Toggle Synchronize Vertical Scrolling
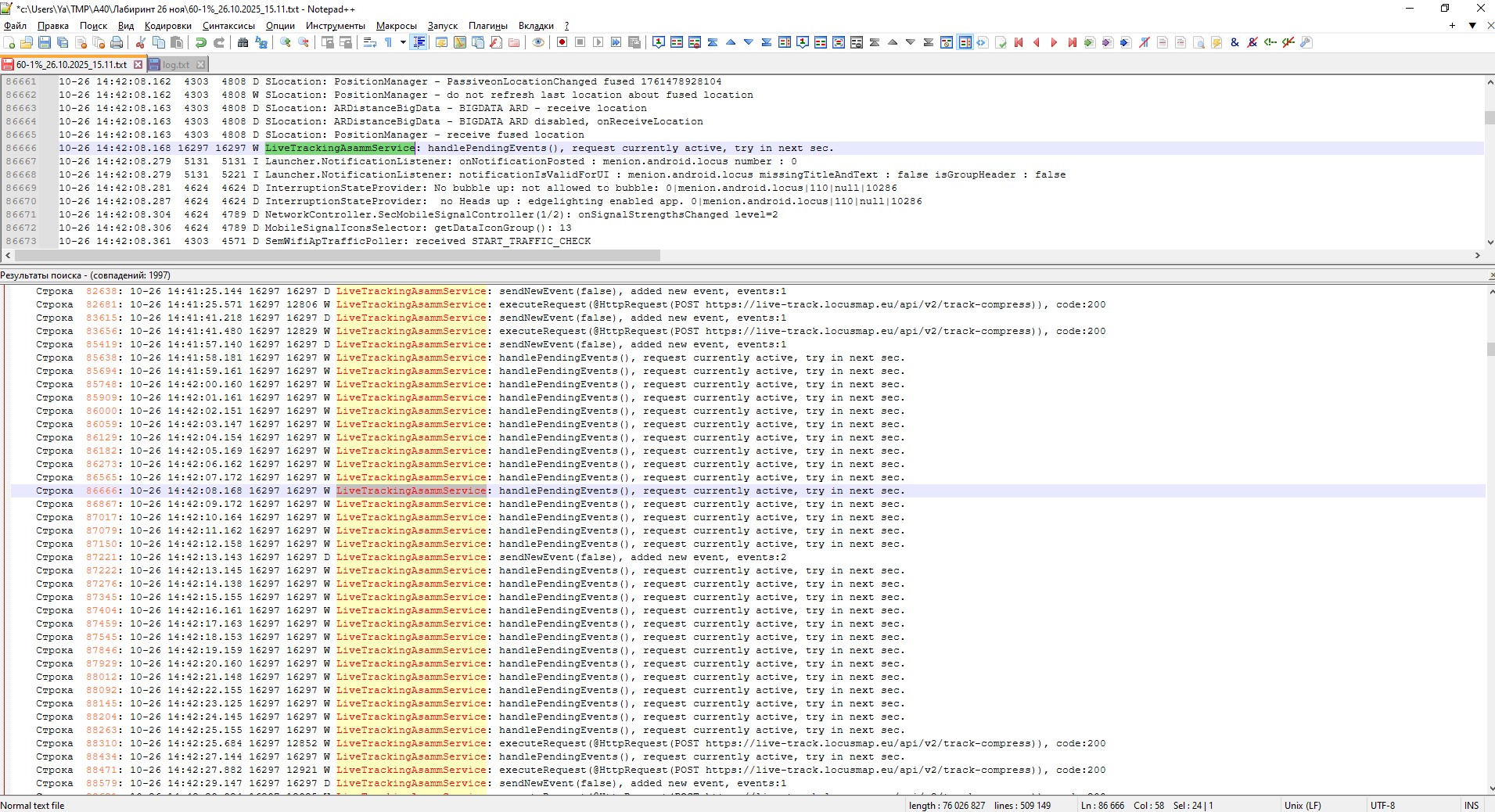This screenshot has height=812, width=1495. [x=328, y=42]
